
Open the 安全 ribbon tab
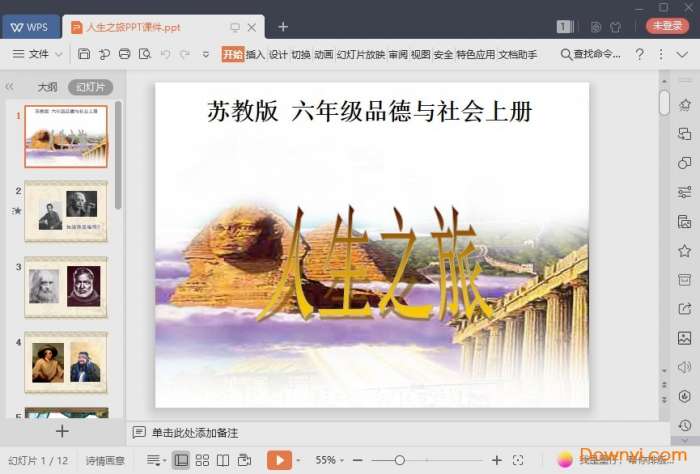click(443, 54)
